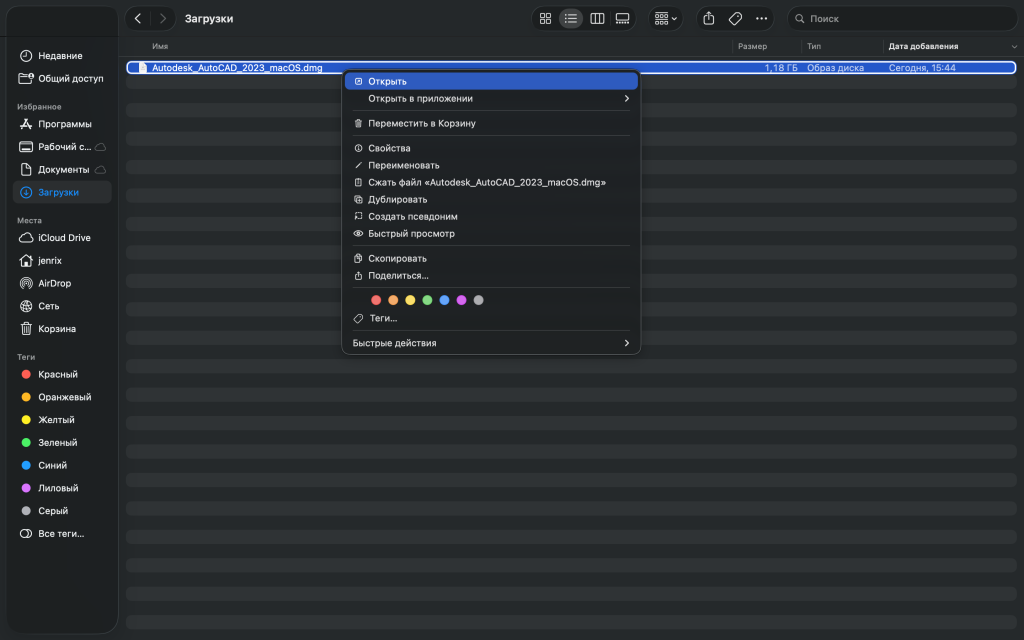This screenshot has height=640, width=1024.
Task: Filter by Желтый tag in sidebar
Action: tap(62, 420)
